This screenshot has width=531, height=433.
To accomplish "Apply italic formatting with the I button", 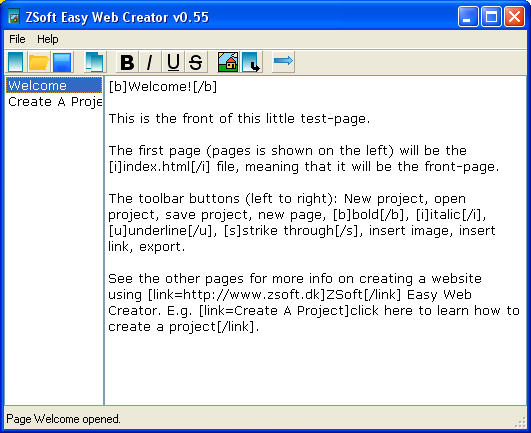I will 149,62.
